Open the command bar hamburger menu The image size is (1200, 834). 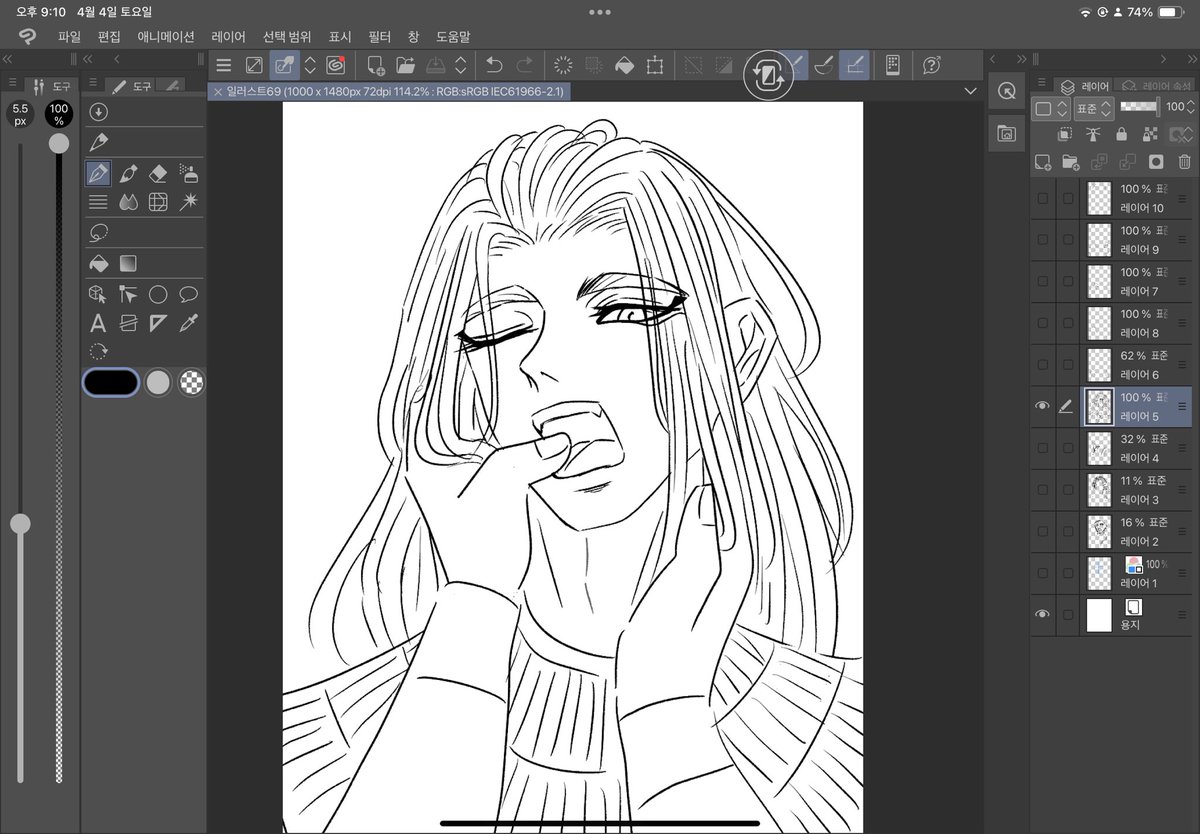[x=224, y=66]
